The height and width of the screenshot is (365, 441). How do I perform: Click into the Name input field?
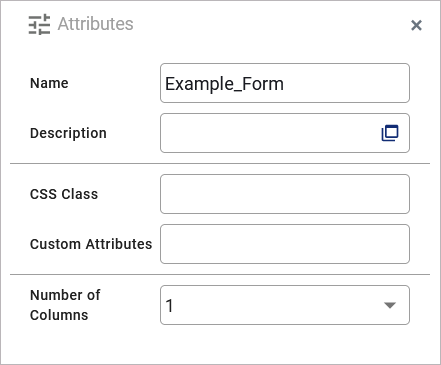[x=285, y=83]
